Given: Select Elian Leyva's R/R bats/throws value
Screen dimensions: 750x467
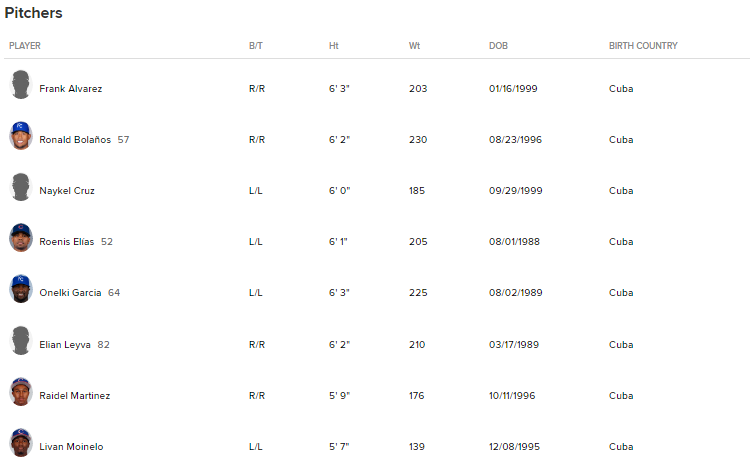Looking at the screenshot, I should pyautogui.click(x=257, y=345).
